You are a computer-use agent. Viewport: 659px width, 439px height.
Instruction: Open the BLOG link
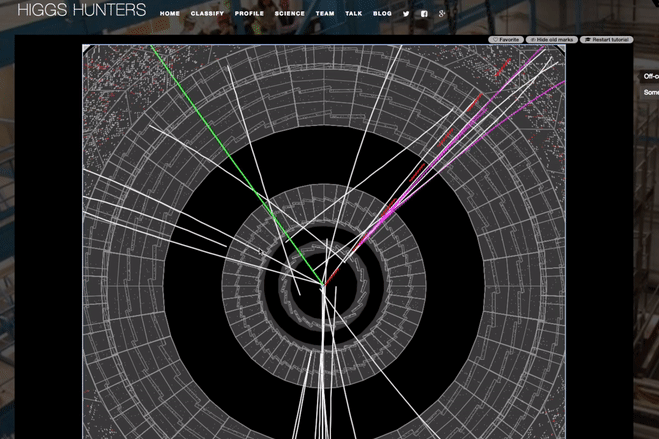(382, 13)
